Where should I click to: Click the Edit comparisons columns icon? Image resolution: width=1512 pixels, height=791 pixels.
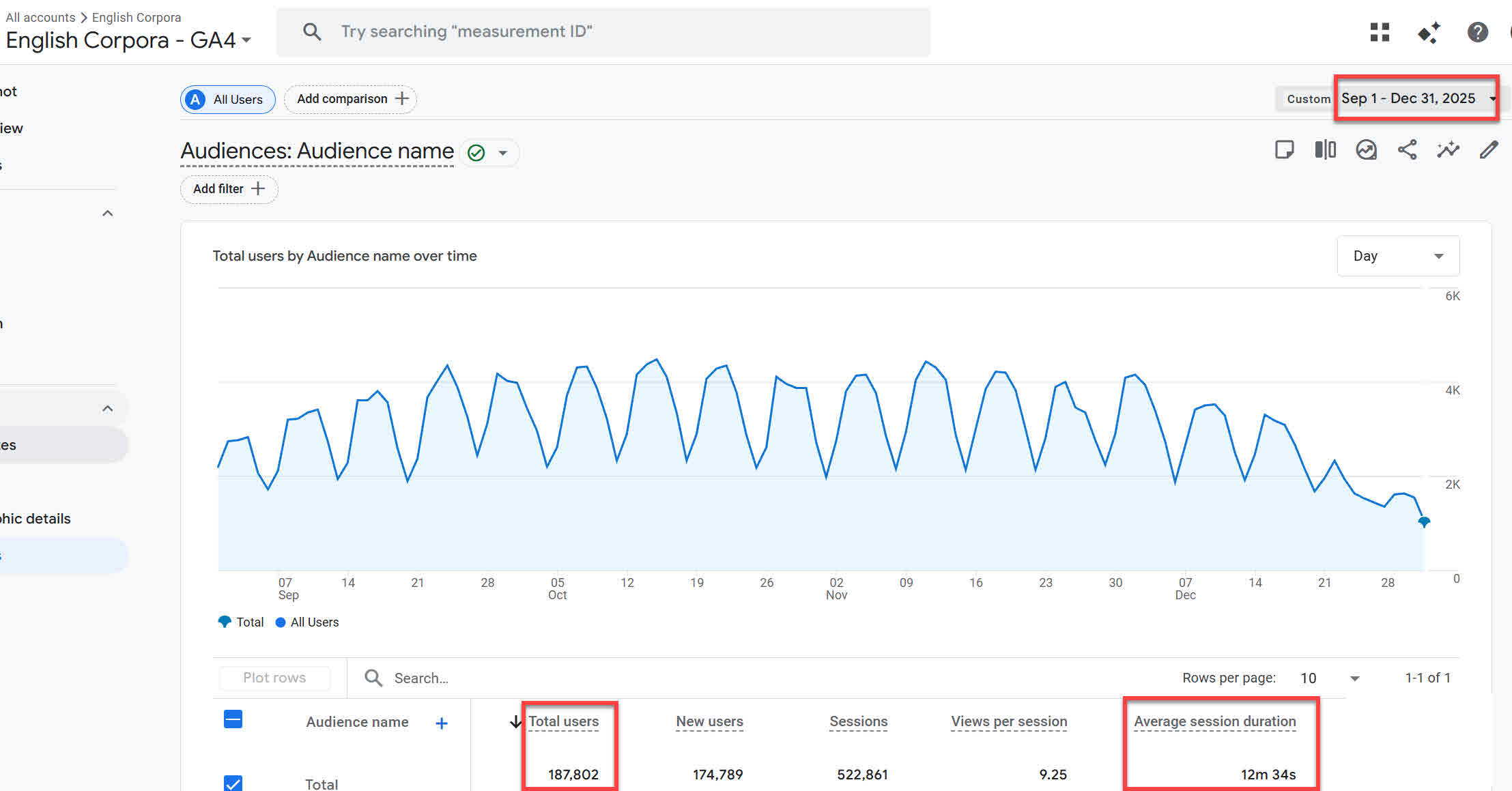(1325, 149)
